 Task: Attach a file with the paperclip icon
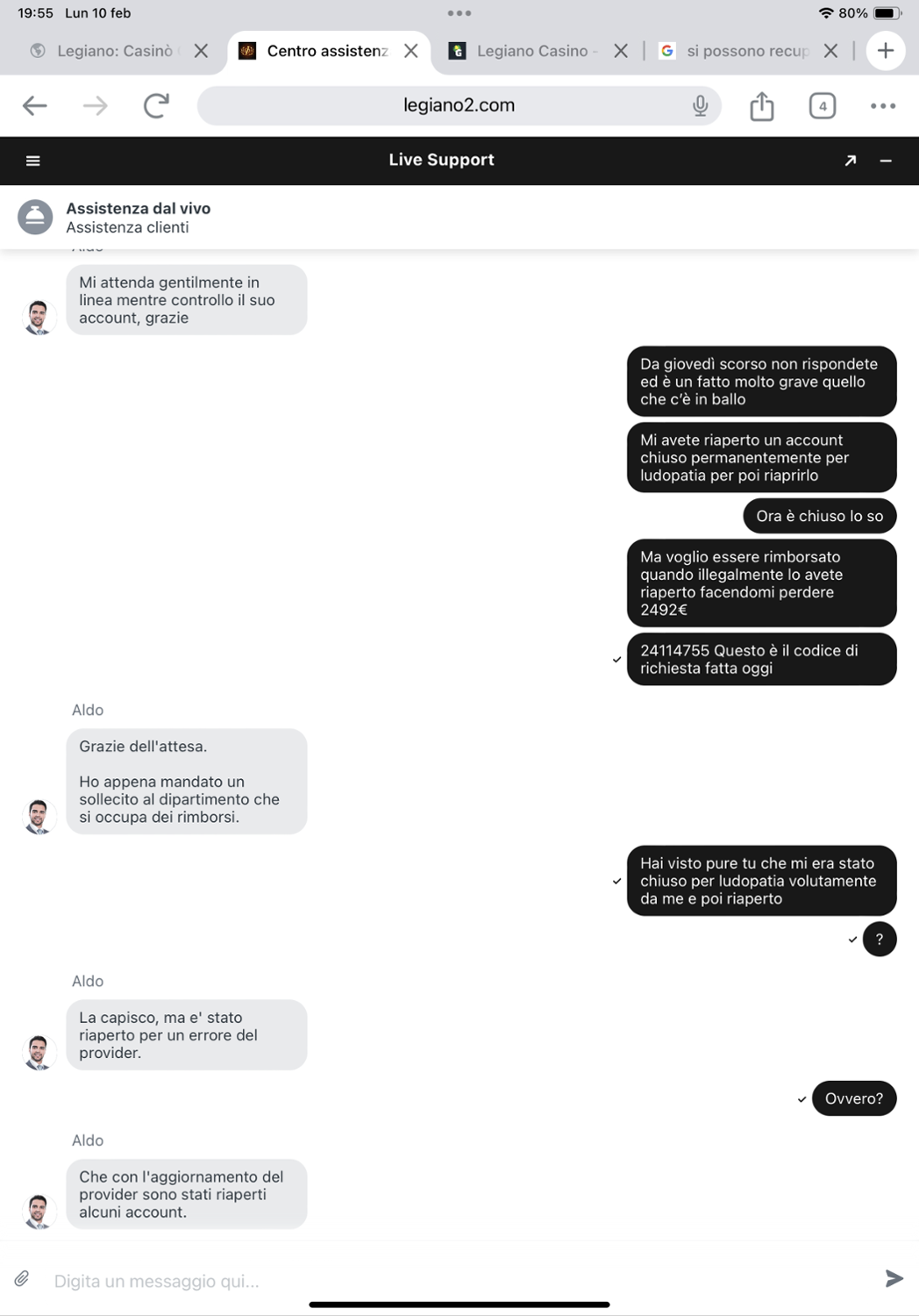pos(22,1279)
